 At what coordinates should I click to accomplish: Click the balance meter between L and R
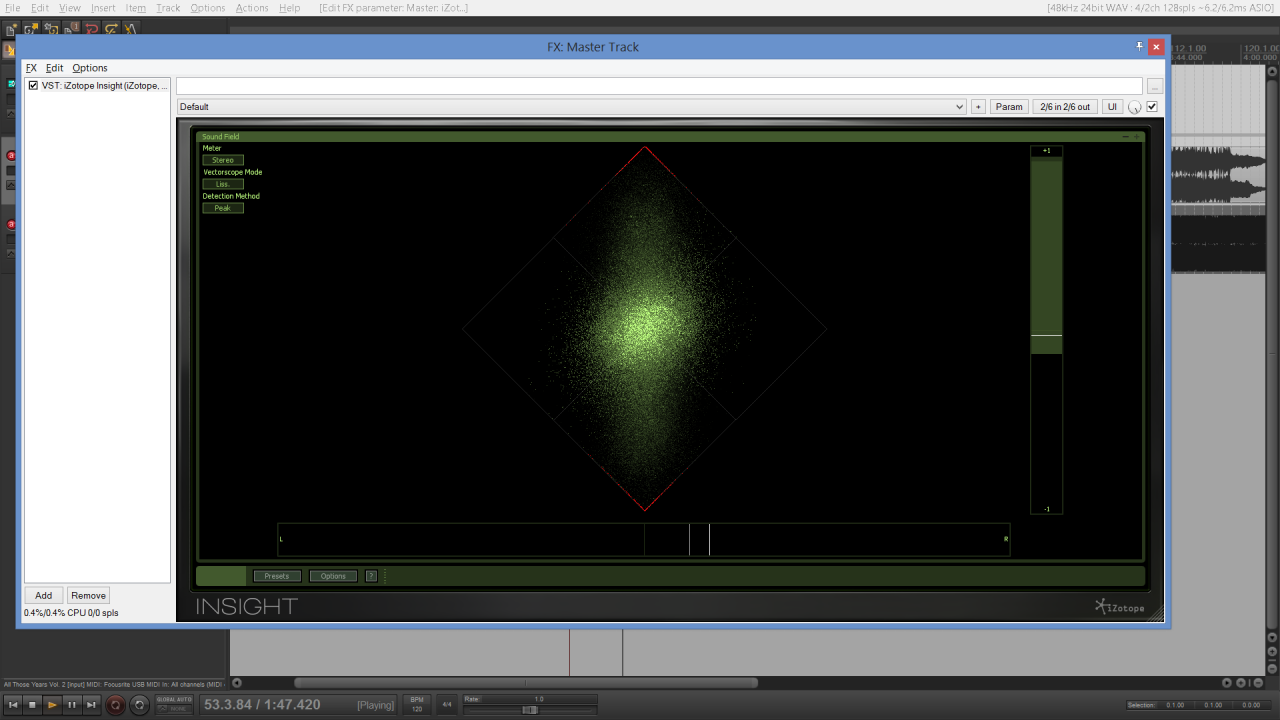[x=644, y=539]
